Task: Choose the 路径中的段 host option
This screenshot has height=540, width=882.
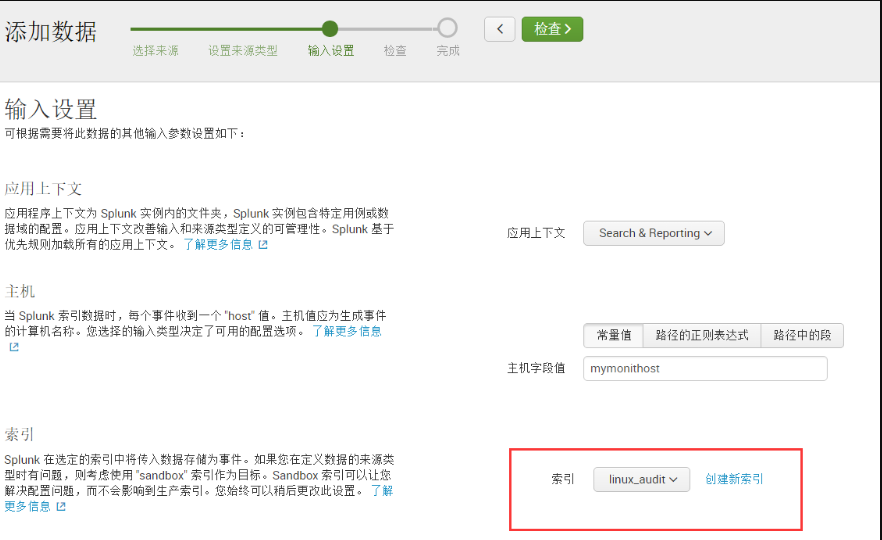Action: click(802, 335)
